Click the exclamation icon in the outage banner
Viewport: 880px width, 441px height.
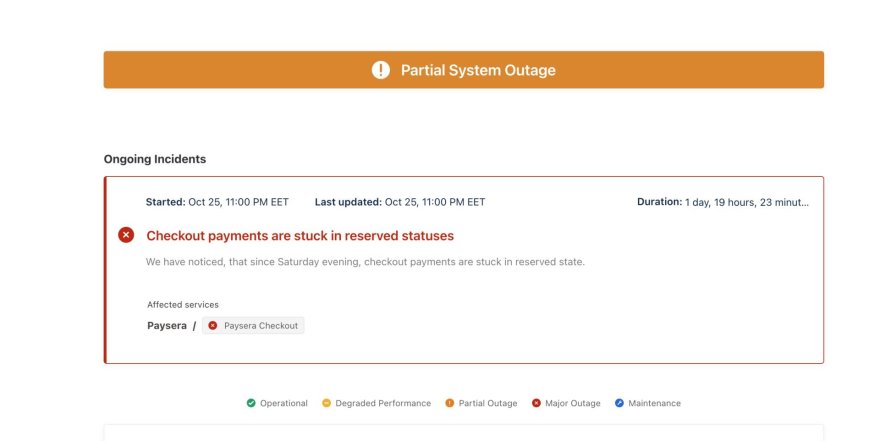(x=380, y=70)
